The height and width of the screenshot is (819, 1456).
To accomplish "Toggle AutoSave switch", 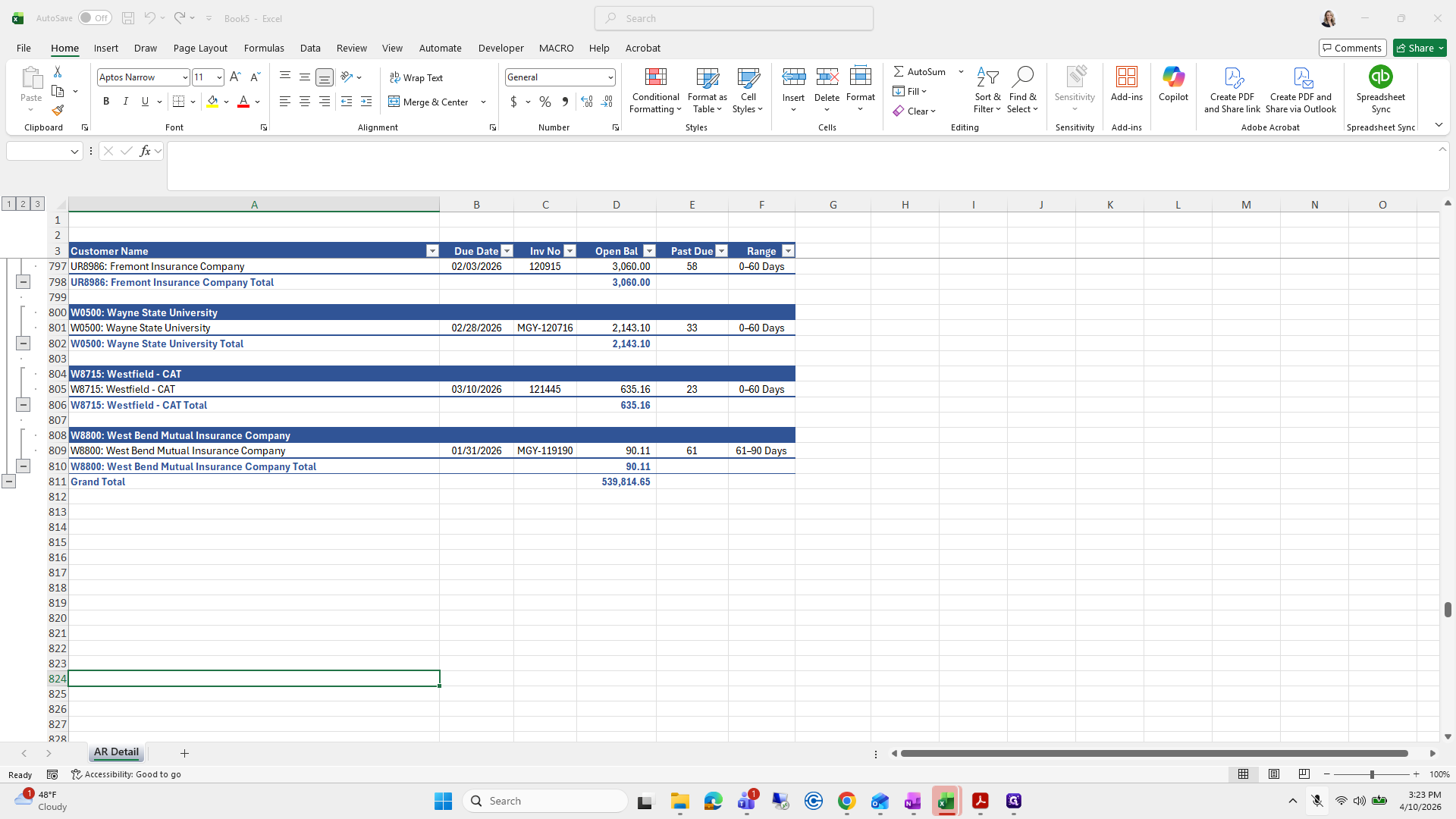I will tap(95, 18).
